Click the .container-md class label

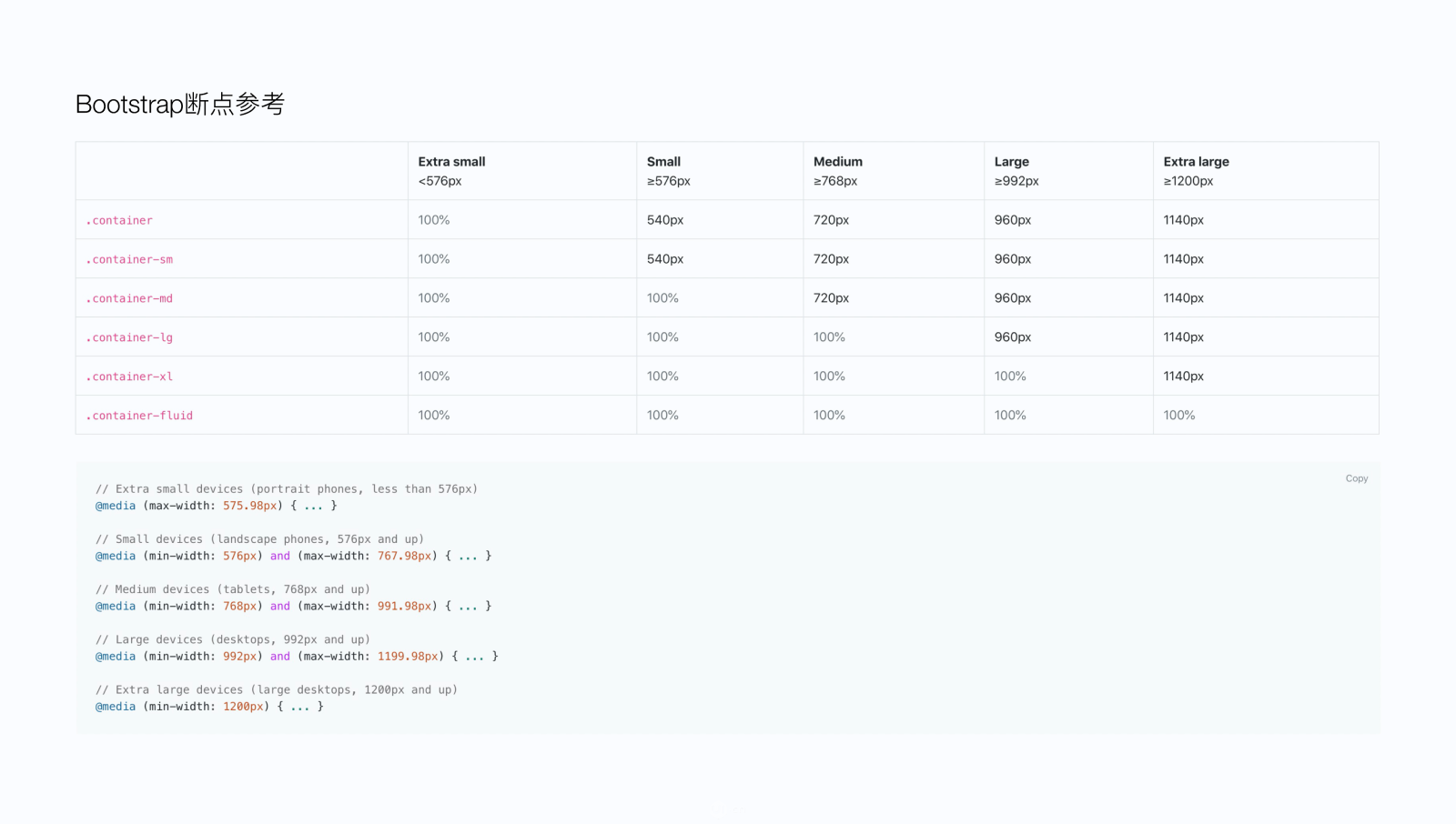point(129,298)
